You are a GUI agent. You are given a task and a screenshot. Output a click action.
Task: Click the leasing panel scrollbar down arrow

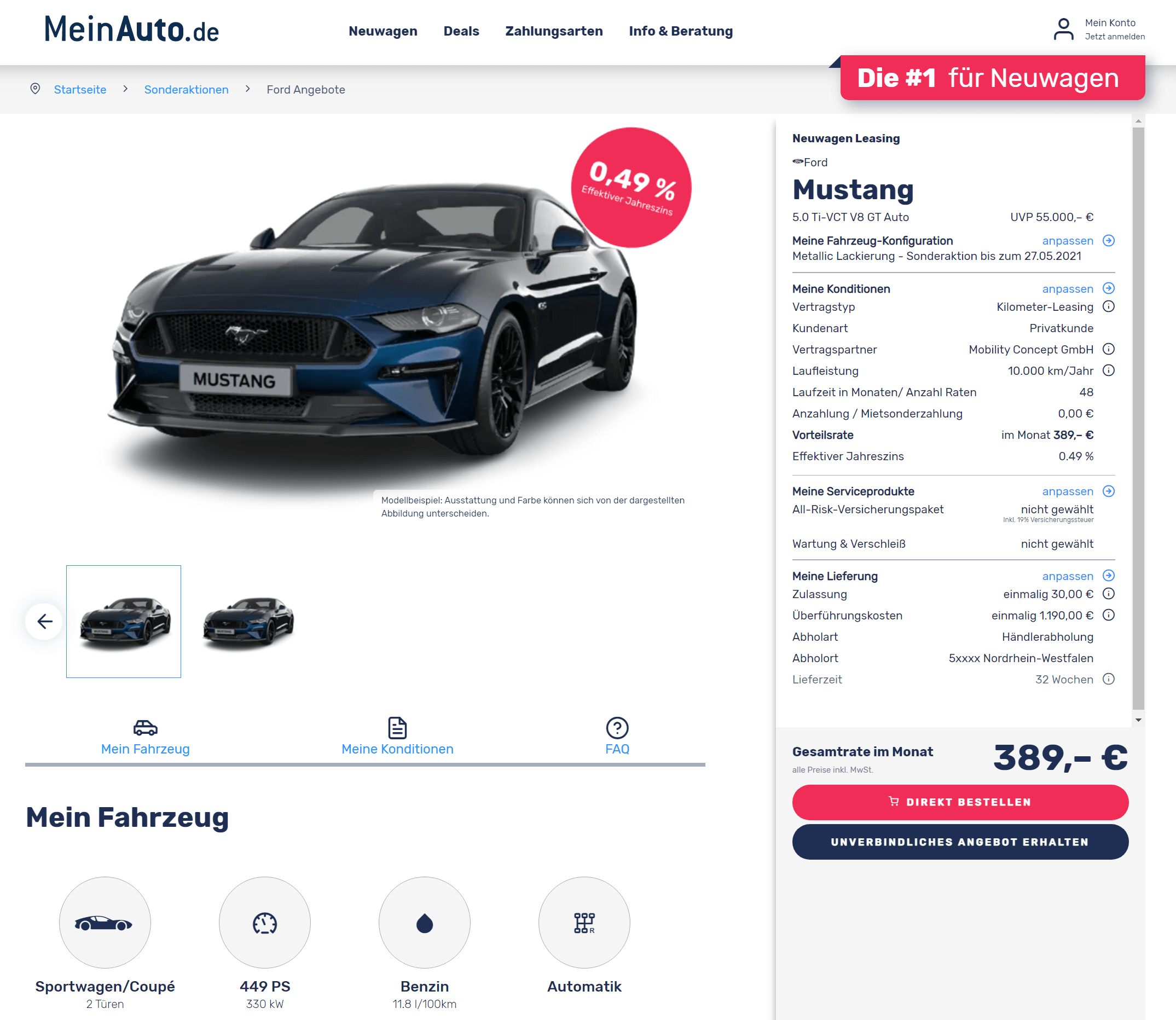coord(1138,720)
